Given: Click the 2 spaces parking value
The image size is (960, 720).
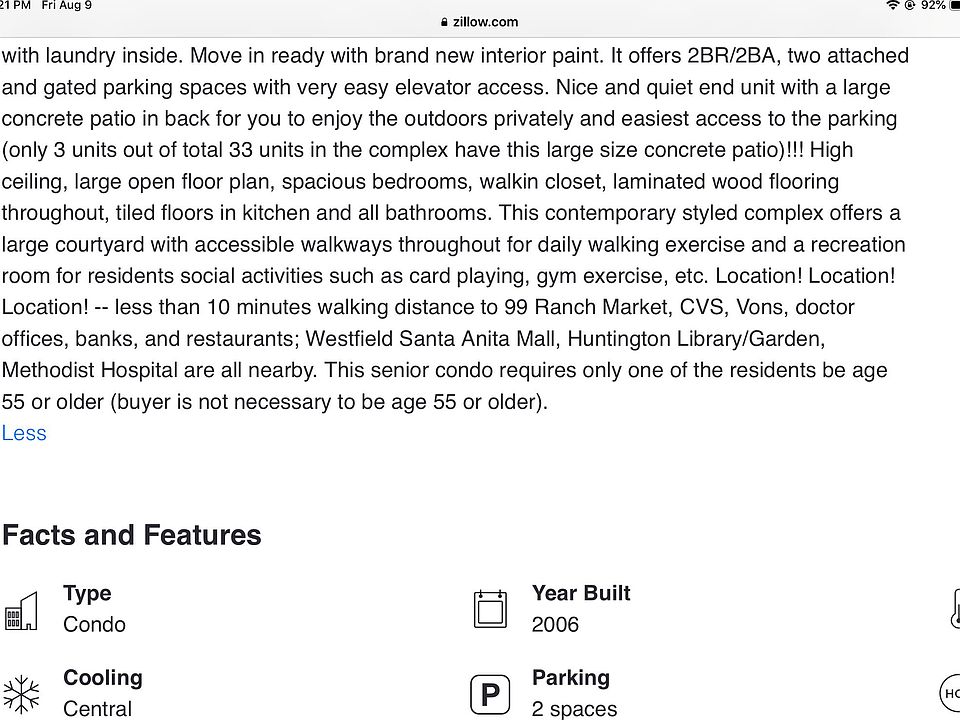Looking at the screenshot, I should (574, 708).
